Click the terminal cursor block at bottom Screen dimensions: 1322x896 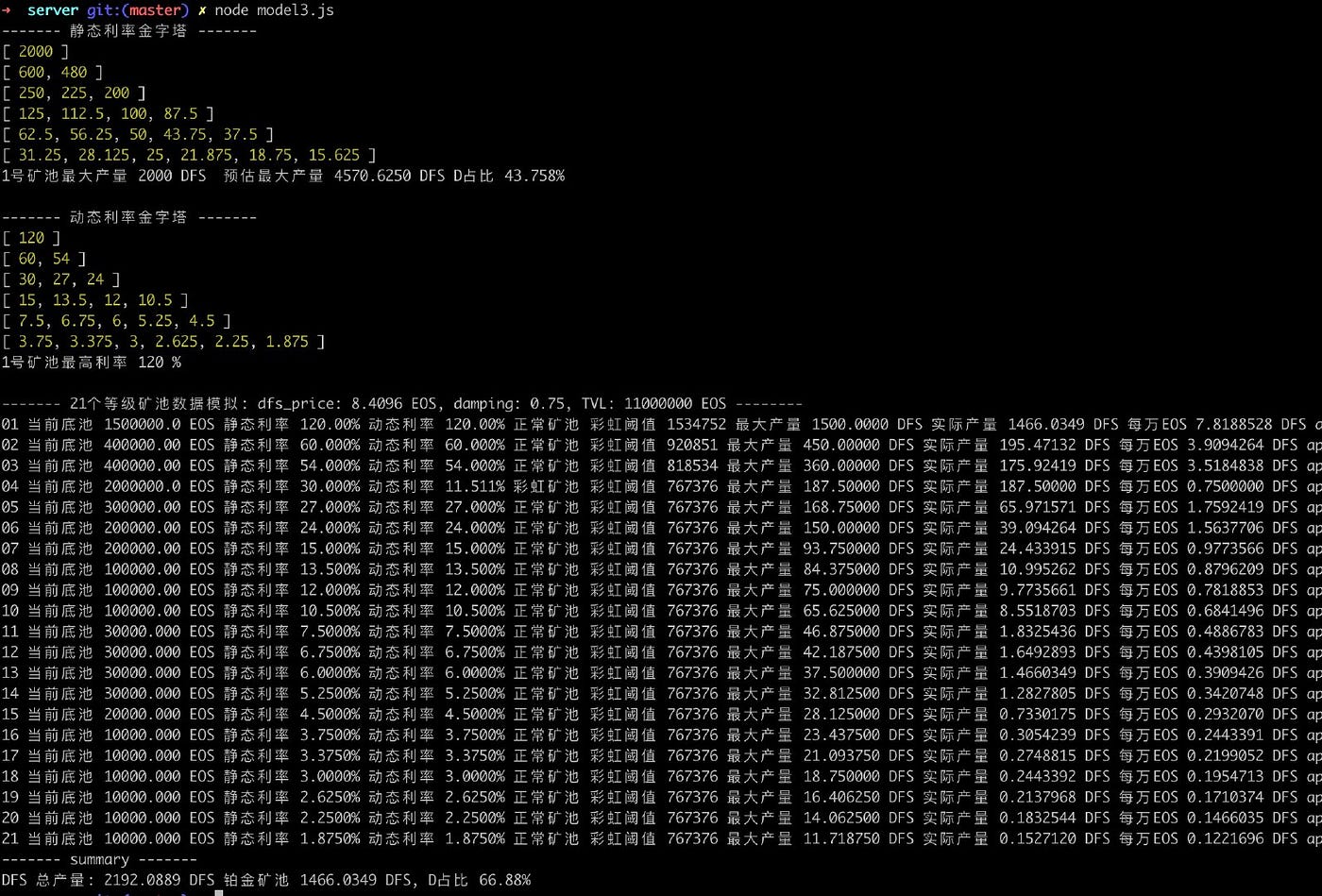(x=219, y=893)
